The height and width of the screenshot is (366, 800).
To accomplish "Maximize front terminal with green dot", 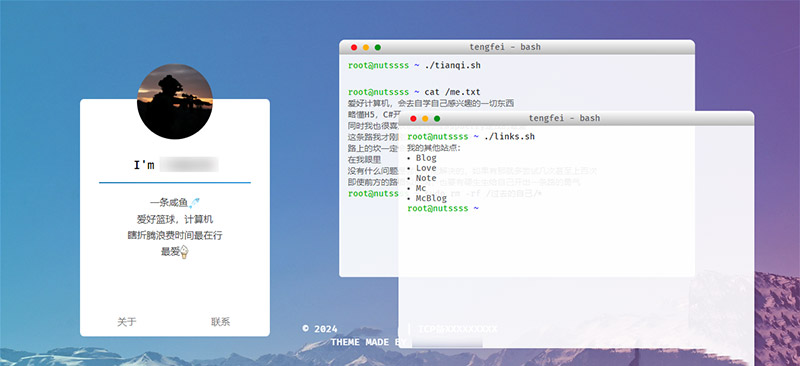I will point(437,118).
